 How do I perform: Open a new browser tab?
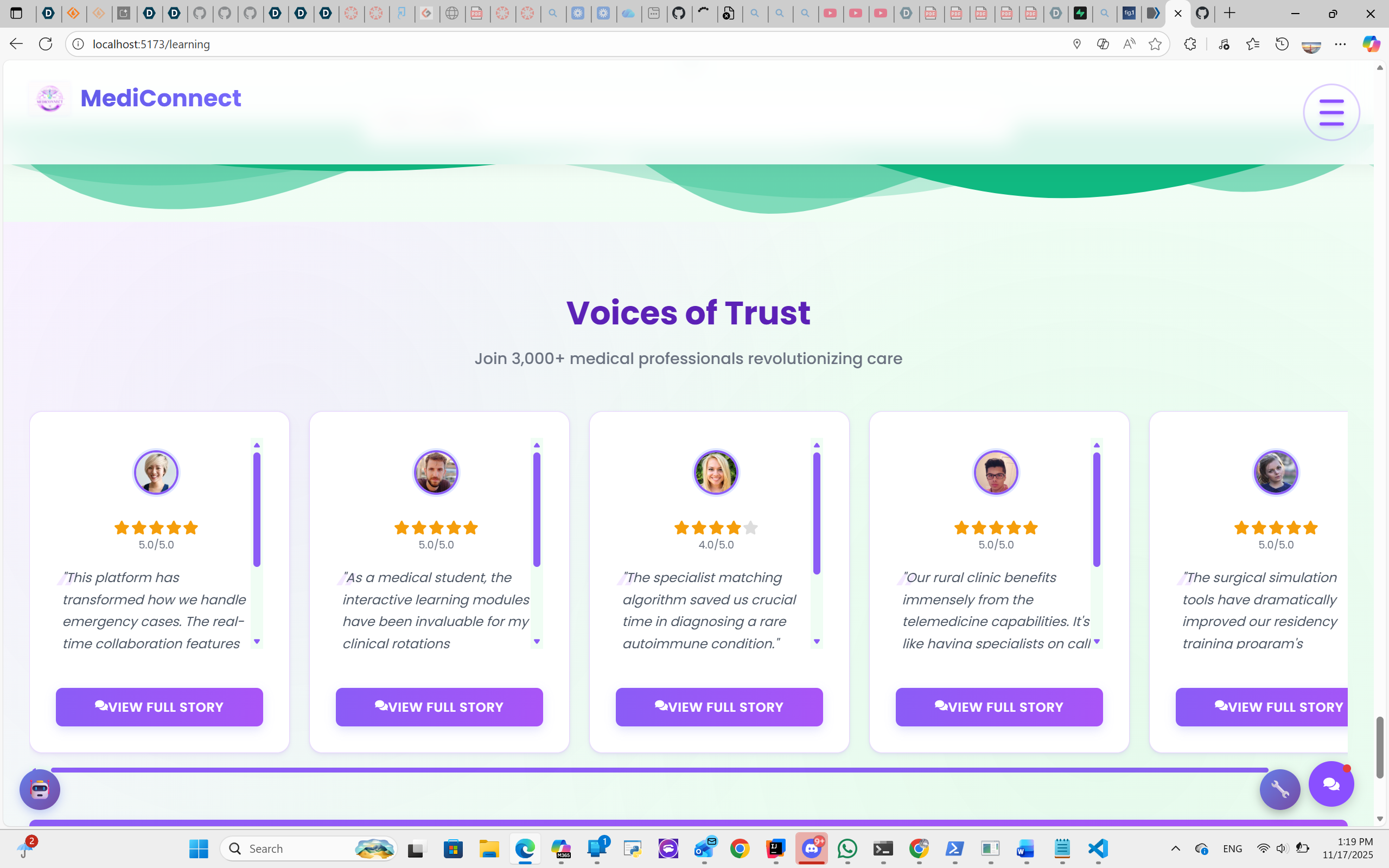point(1229,13)
